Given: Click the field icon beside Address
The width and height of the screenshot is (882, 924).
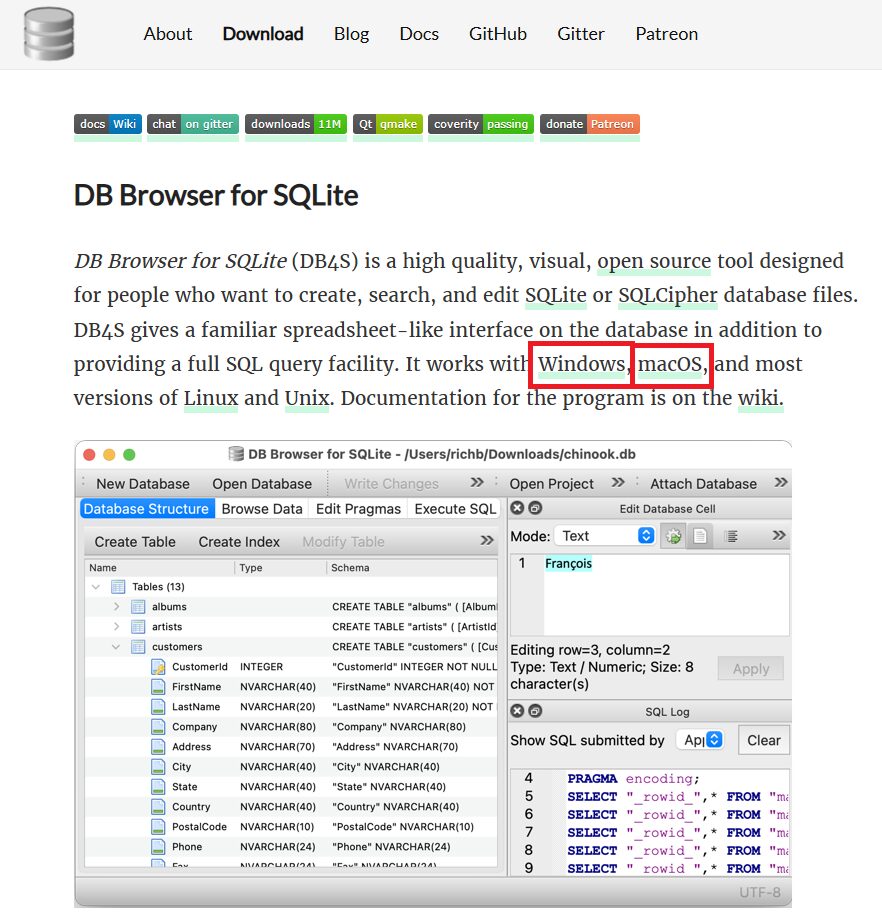Looking at the screenshot, I should coord(158,747).
